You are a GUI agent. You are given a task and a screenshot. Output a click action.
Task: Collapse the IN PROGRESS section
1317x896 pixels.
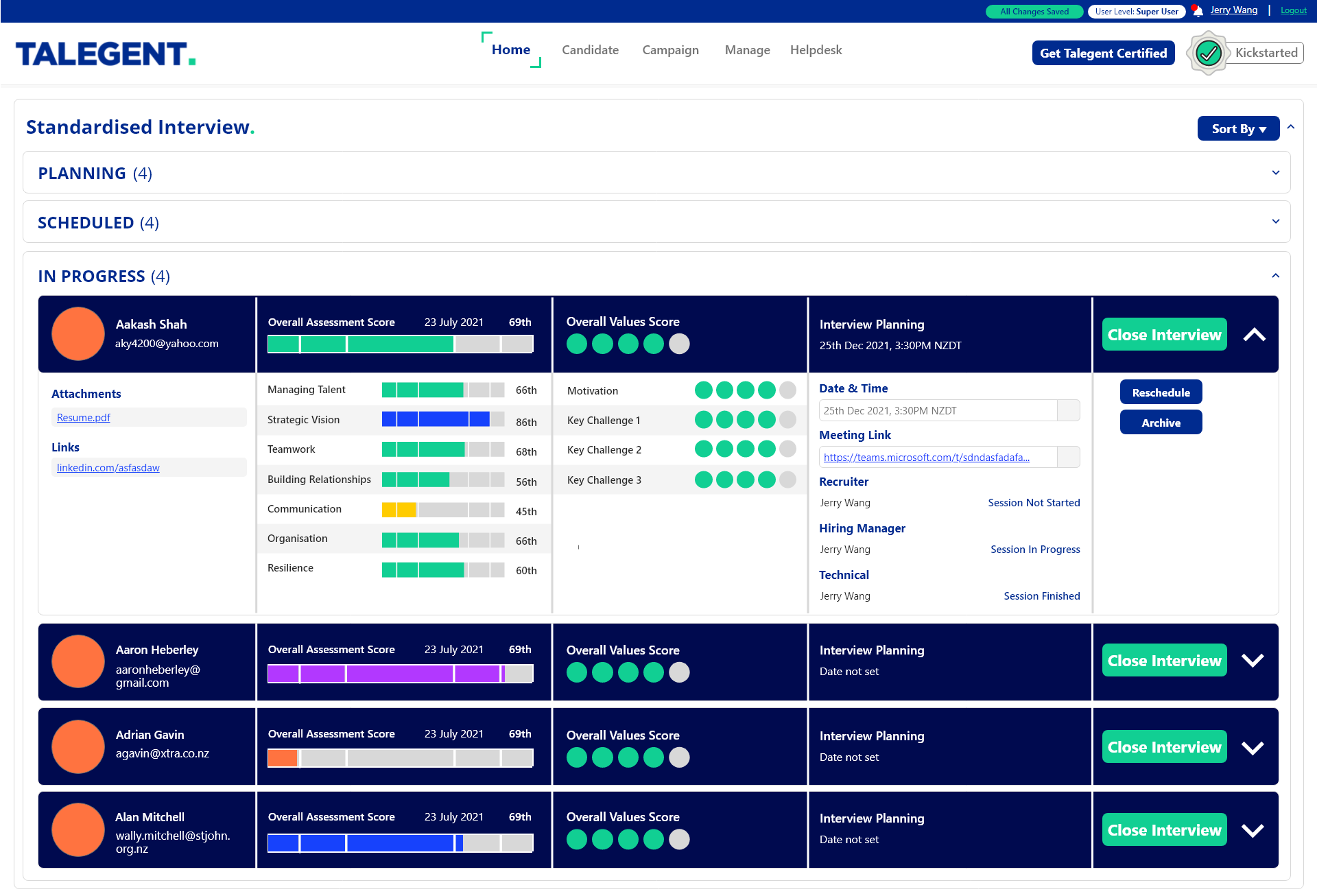click(1276, 276)
